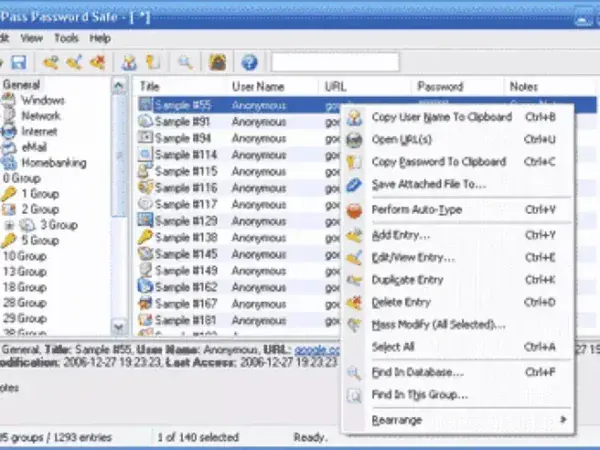Viewport: 600px width, 450px height.
Task: Click the quick search input field
Action: click(x=335, y=63)
